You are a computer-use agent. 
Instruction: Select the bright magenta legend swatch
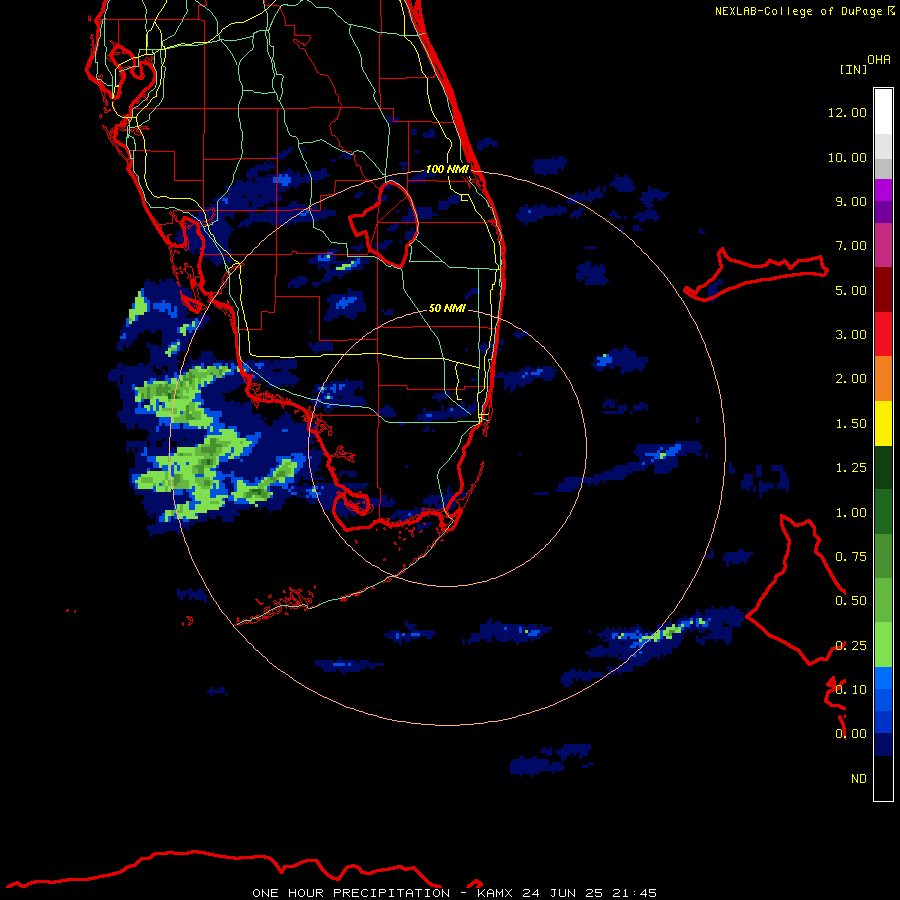point(883,190)
